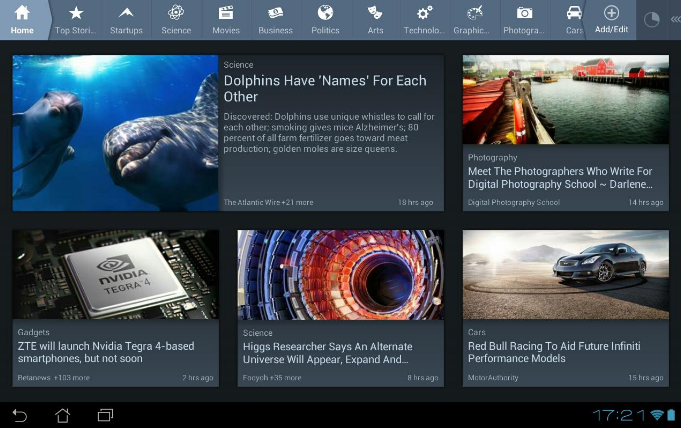The image size is (681, 428).
Task: Click the pie chart clock icon
Action: pos(651,20)
